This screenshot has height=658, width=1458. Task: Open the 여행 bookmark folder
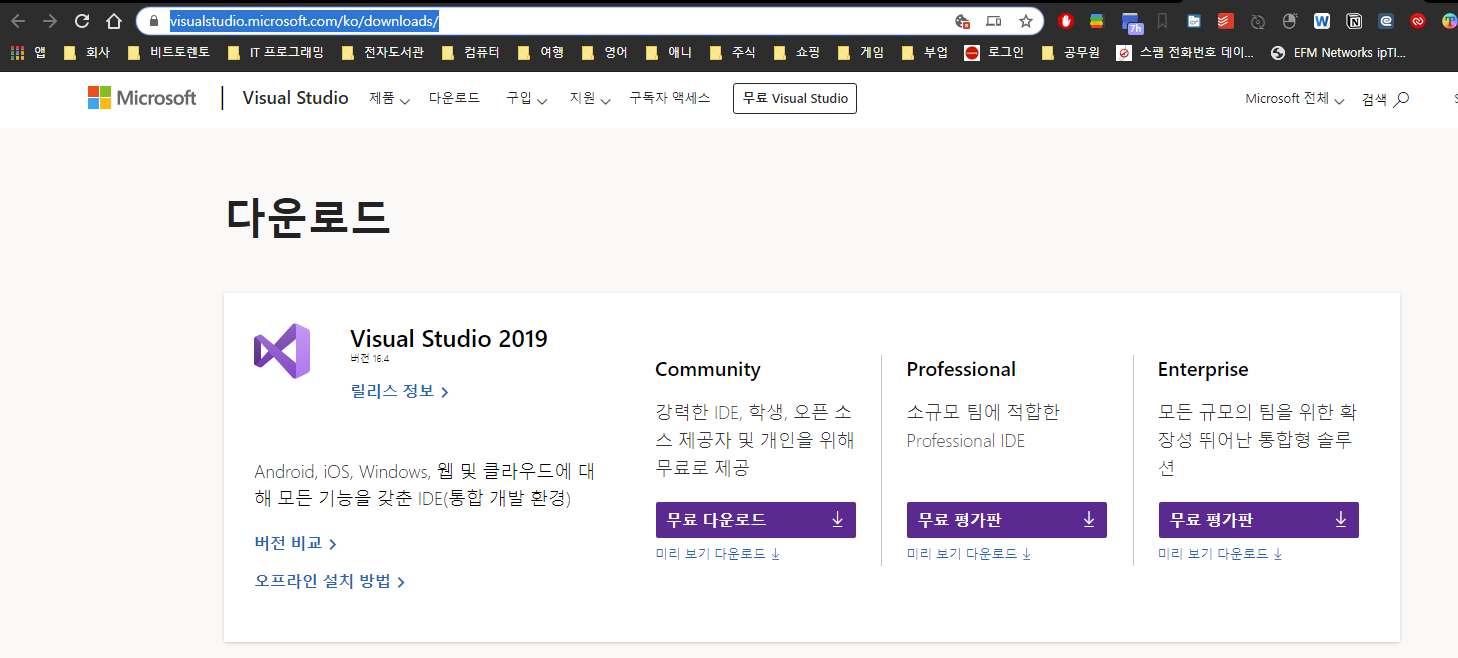pyautogui.click(x=540, y=53)
